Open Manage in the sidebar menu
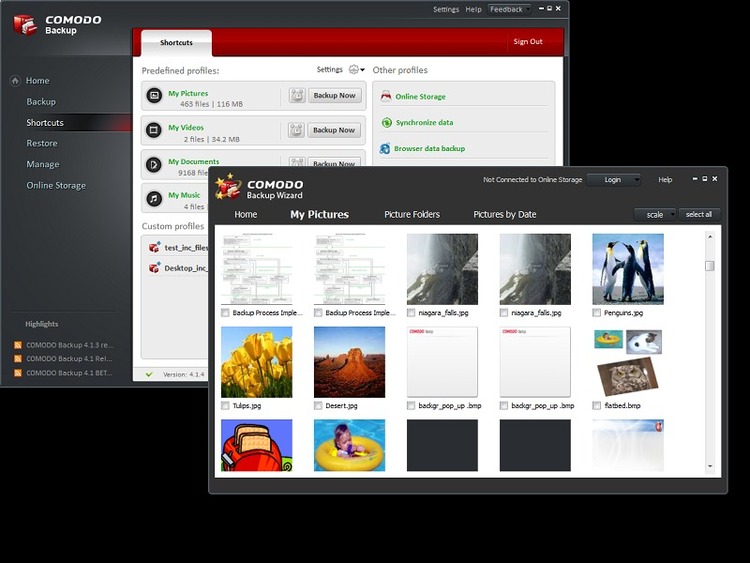 [43, 164]
